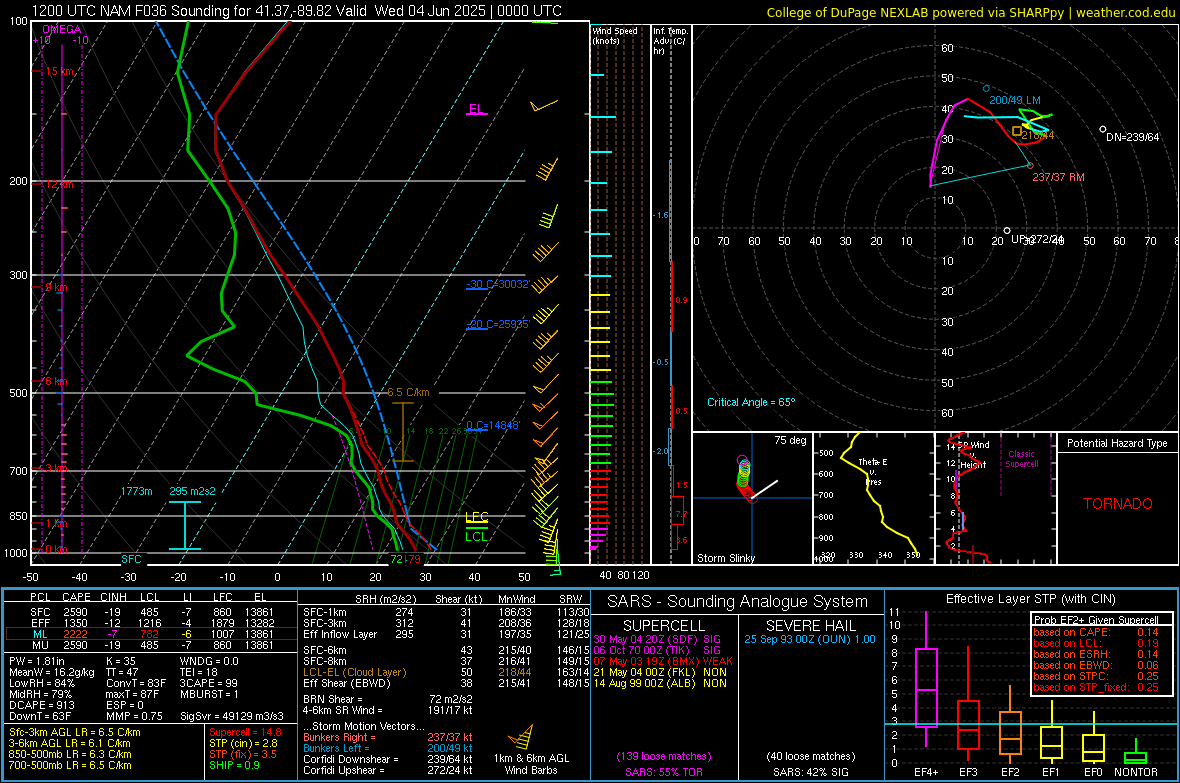Image resolution: width=1180 pixels, height=783 pixels.
Task: Click the Potential Hazard Type heading
Action: tap(1117, 443)
